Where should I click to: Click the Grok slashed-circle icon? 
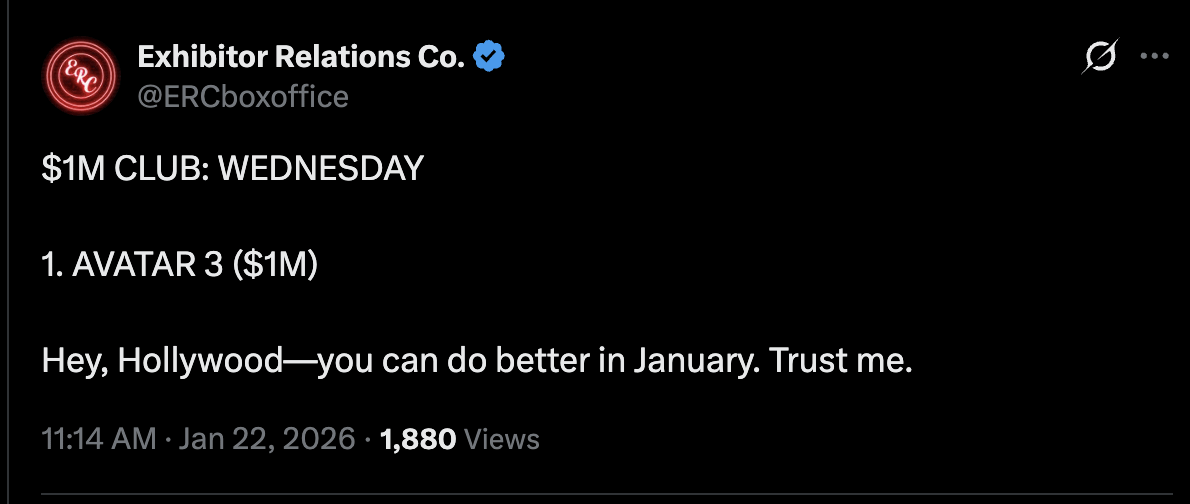click(x=1099, y=58)
